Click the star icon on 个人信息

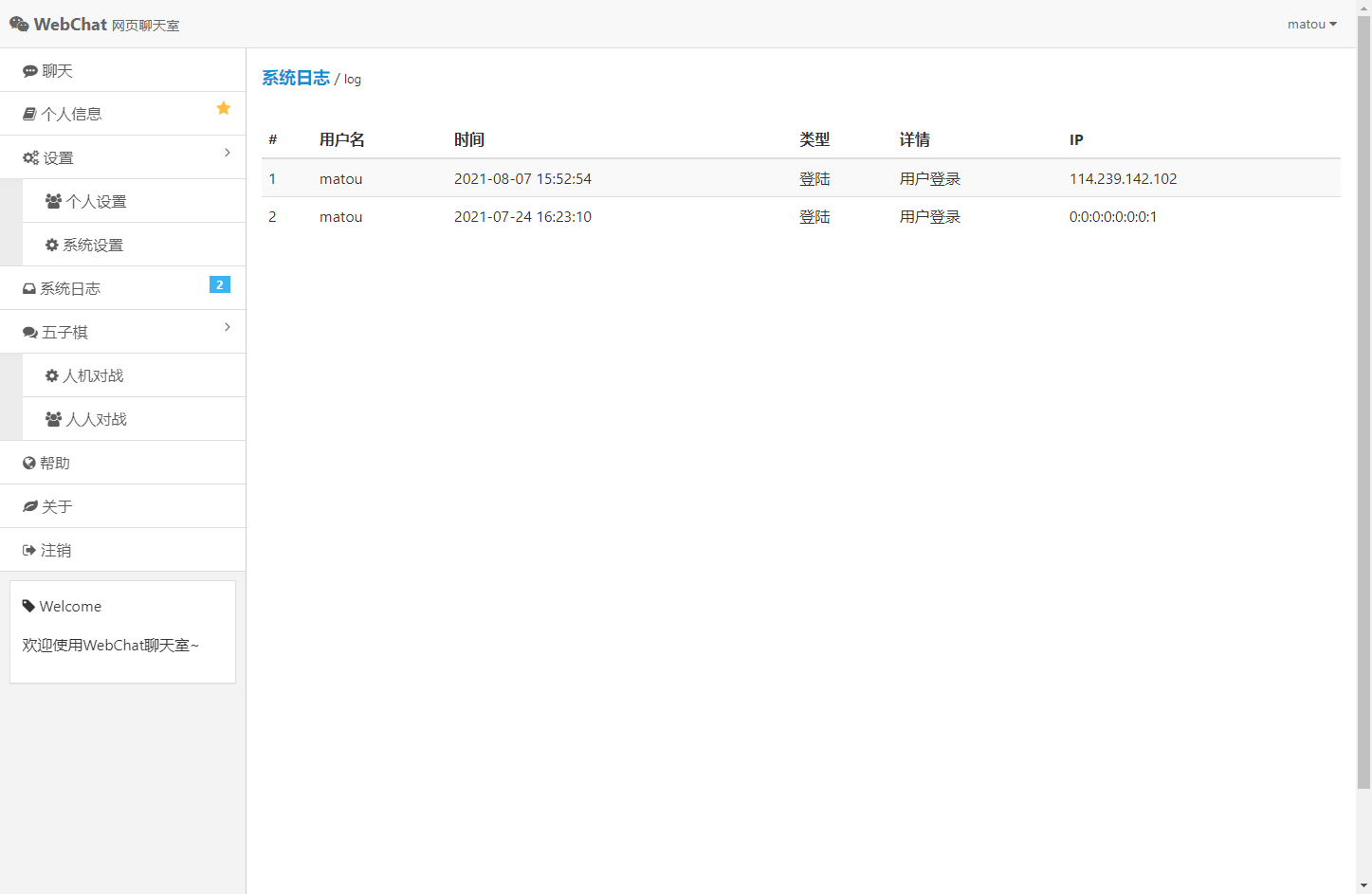pyautogui.click(x=223, y=107)
